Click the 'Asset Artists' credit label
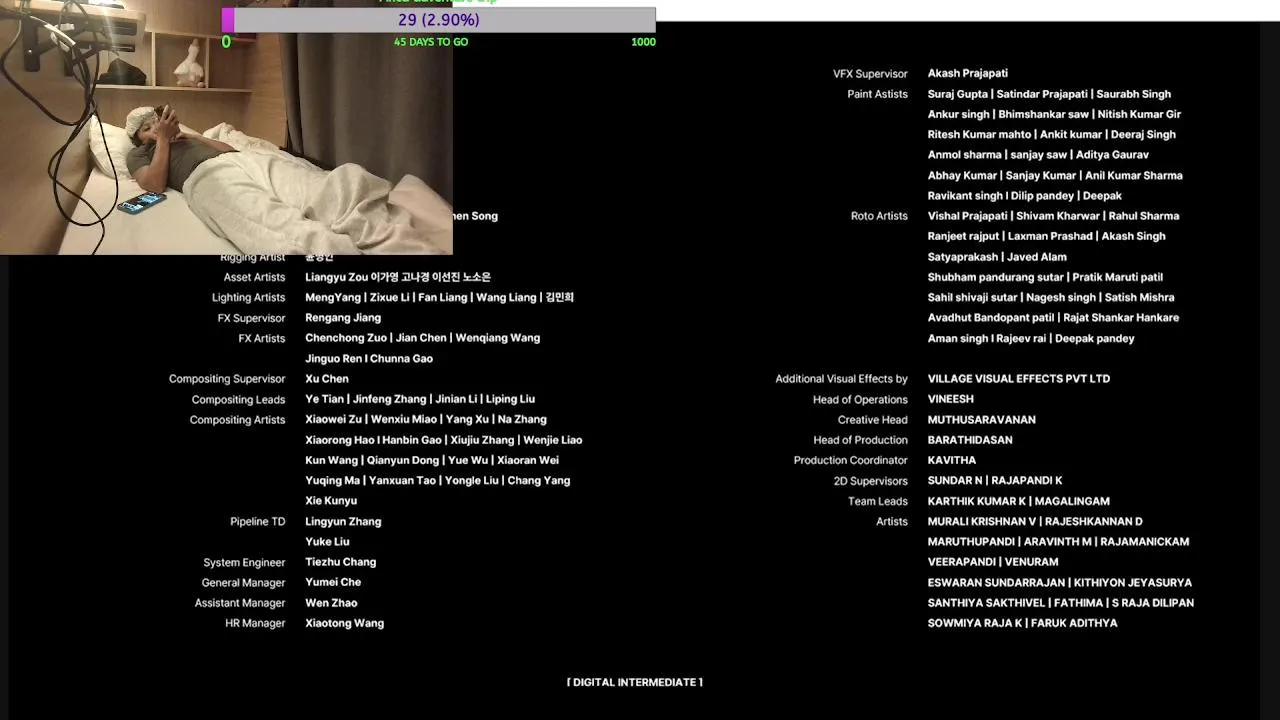Viewport: 1280px width, 720px height. click(x=254, y=277)
